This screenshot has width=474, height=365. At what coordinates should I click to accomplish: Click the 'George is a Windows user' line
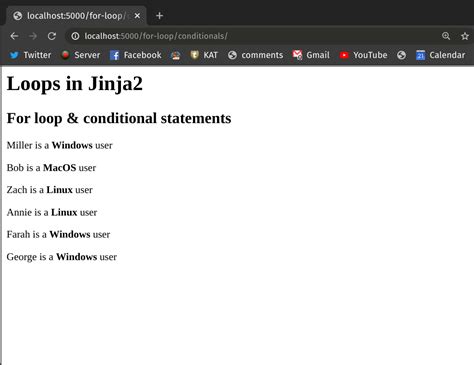(62, 257)
